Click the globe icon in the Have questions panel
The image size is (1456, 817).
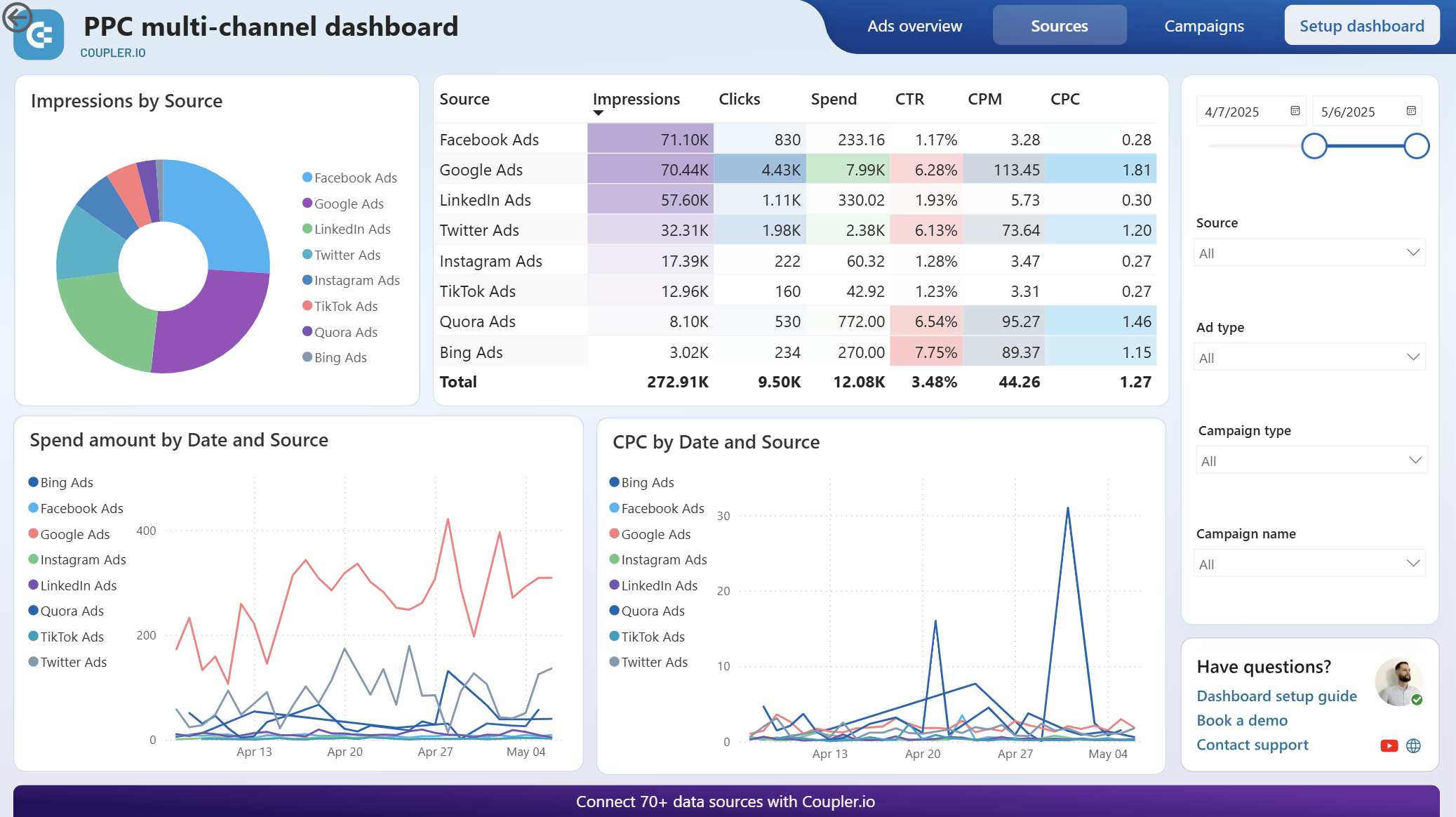click(1415, 745)
